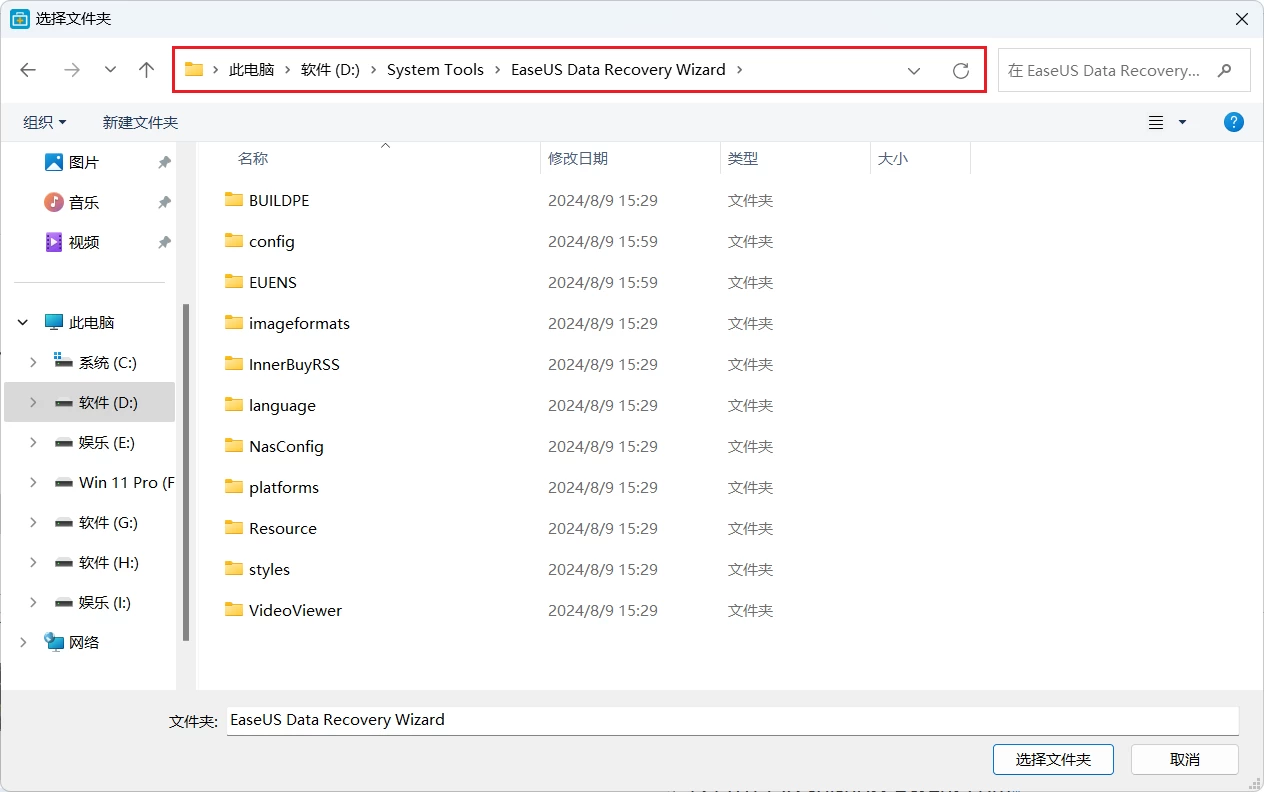Open address bar history dropdown

click(914, 70)
